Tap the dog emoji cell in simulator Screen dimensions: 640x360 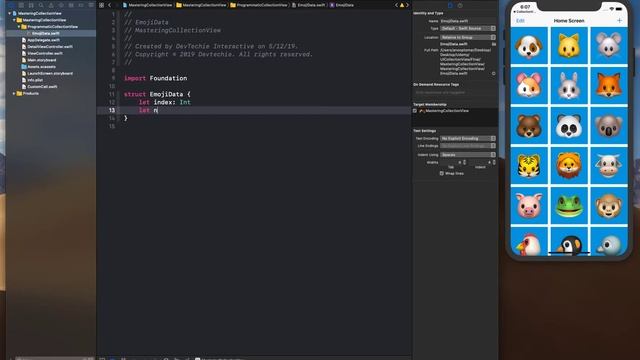pos(529,46)
